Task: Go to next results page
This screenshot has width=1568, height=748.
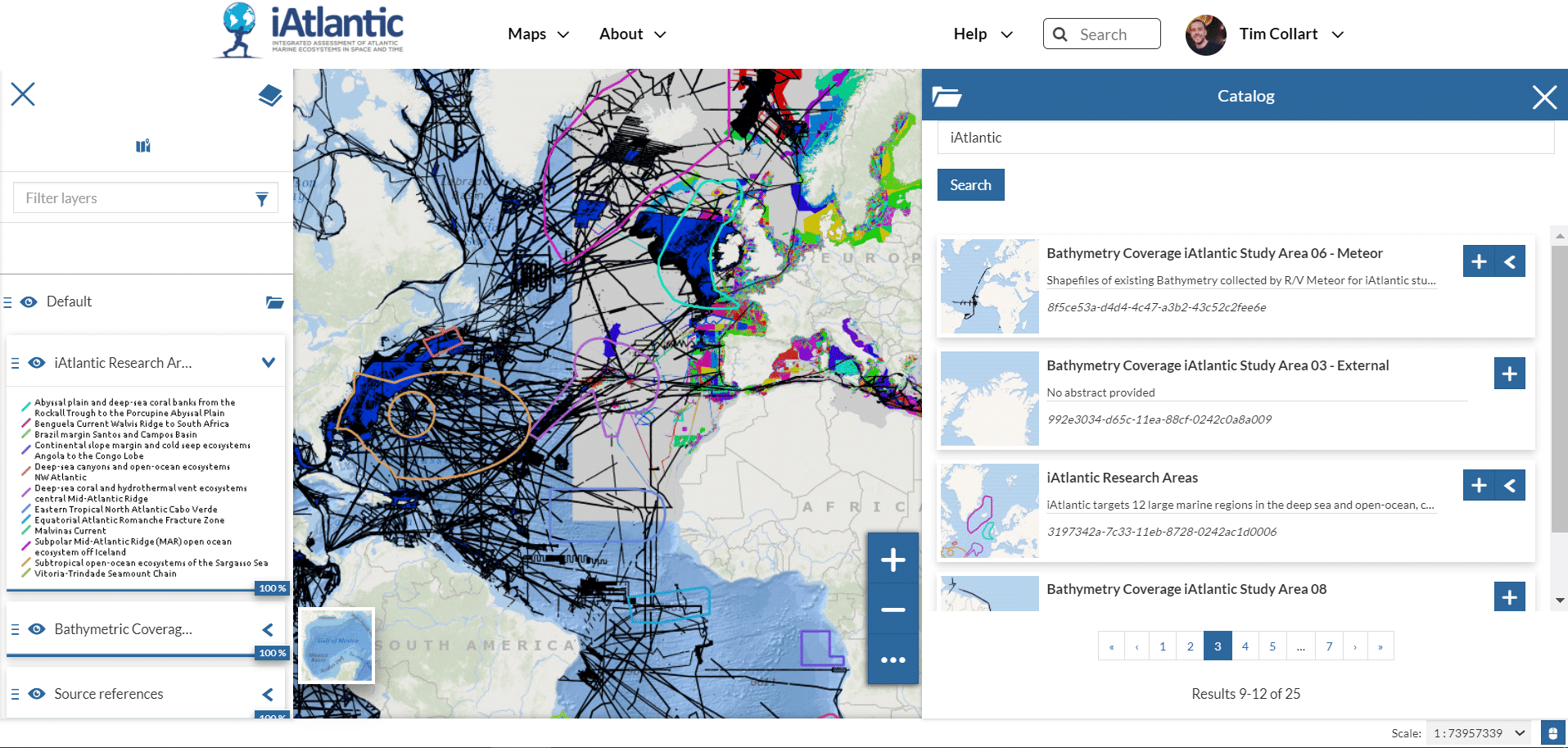Action: click(x=1355, y=646)
